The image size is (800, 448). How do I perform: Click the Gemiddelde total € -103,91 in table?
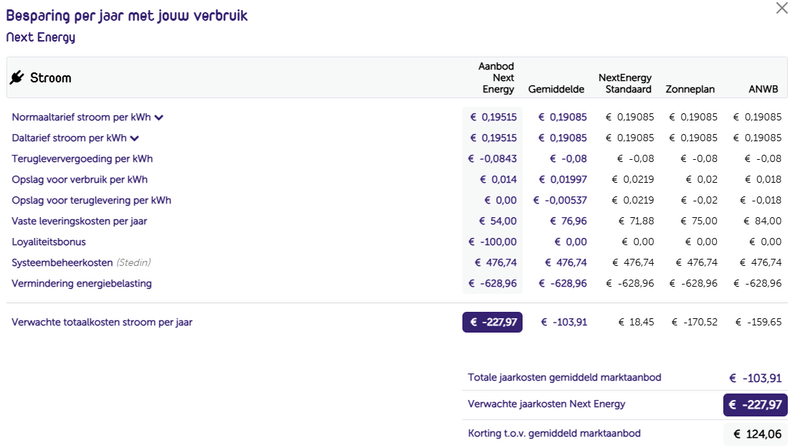point(564,322)
